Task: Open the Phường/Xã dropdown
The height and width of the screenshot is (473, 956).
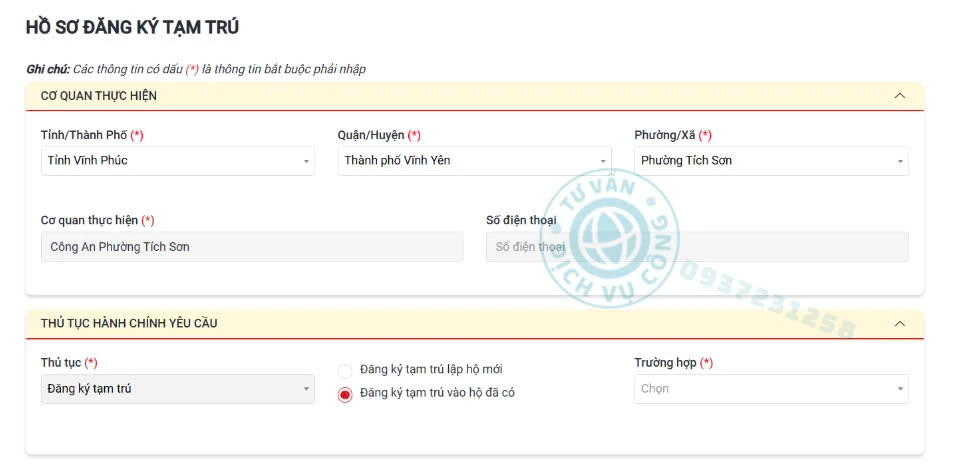Action: click(771, 161)
